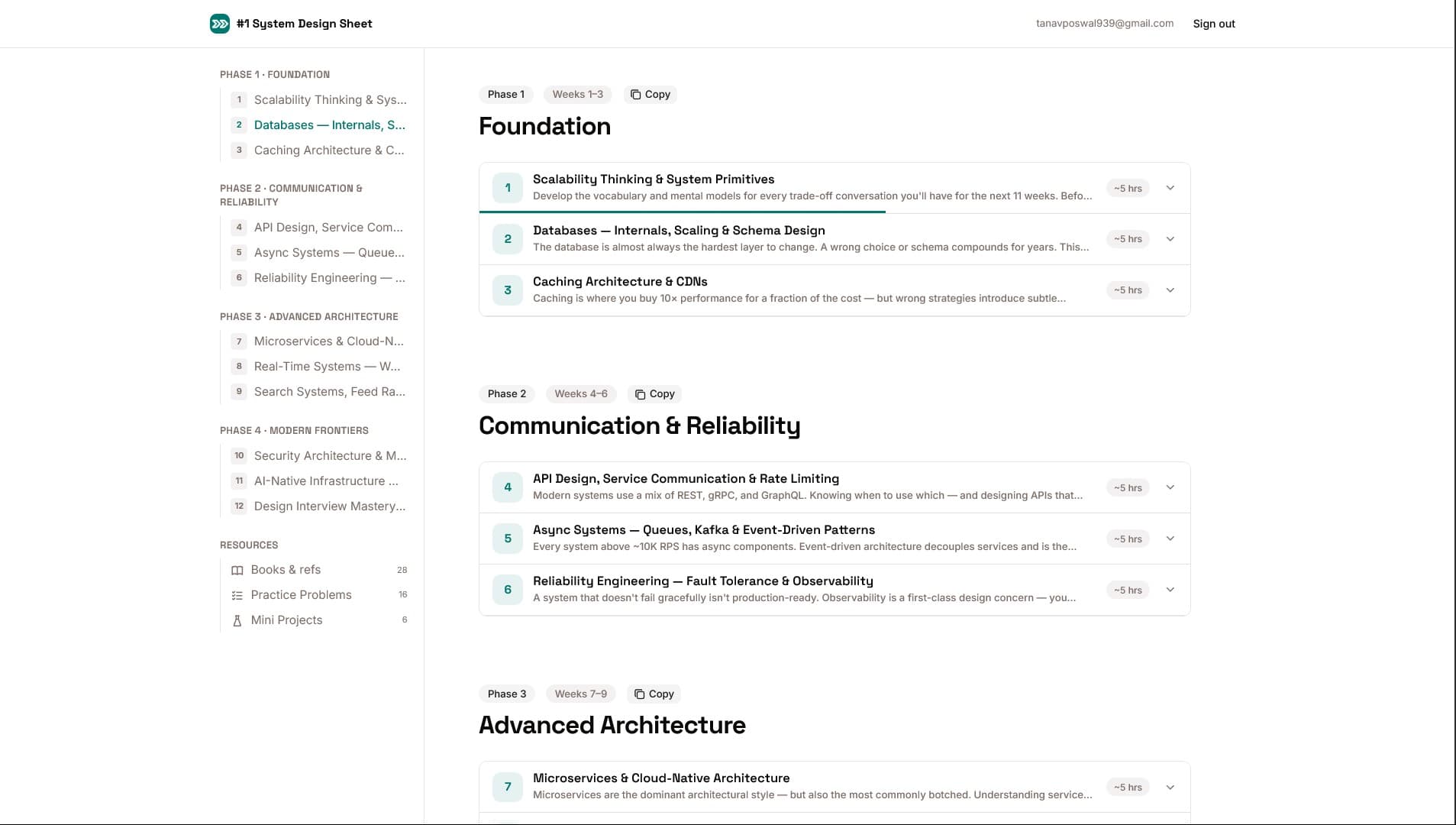This screenshot has height=825, width=1456.
Task: Click numbered badge 2 on Databases card
Action: pyautogui.click(x=508, y=239)
